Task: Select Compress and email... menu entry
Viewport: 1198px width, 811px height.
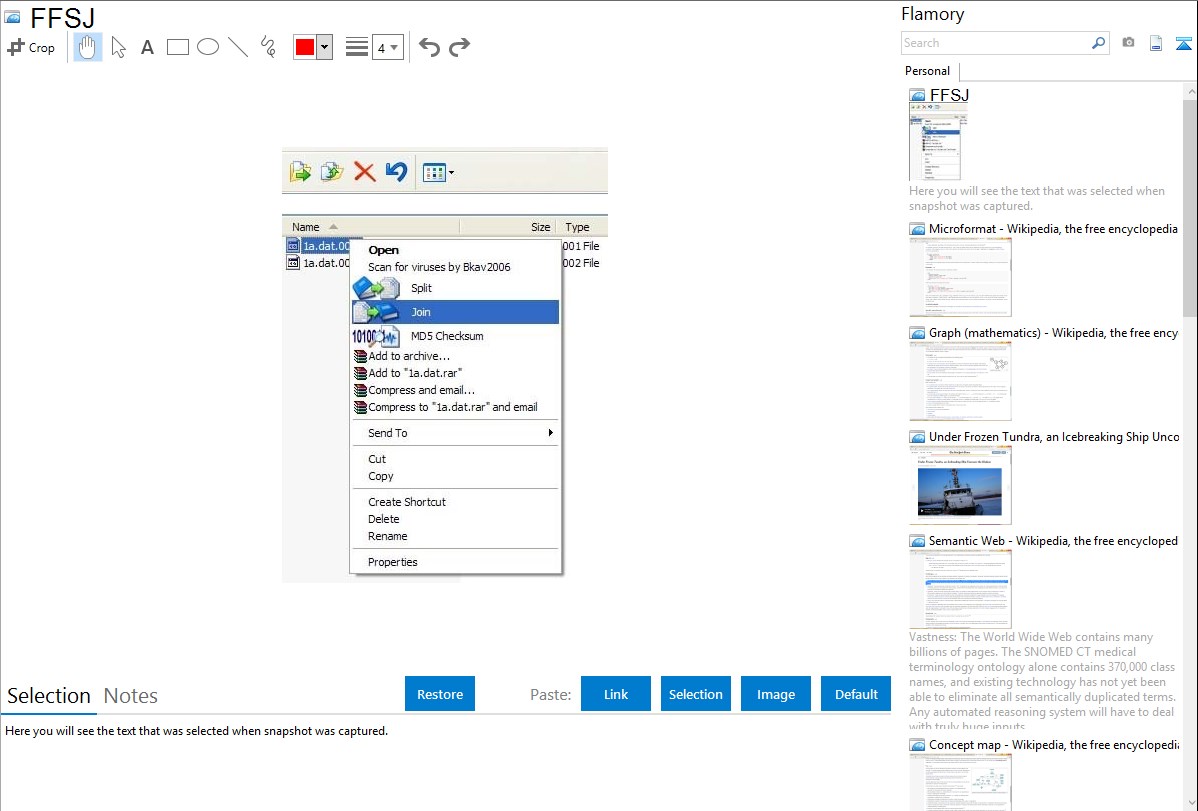Action: pos(455,390)
